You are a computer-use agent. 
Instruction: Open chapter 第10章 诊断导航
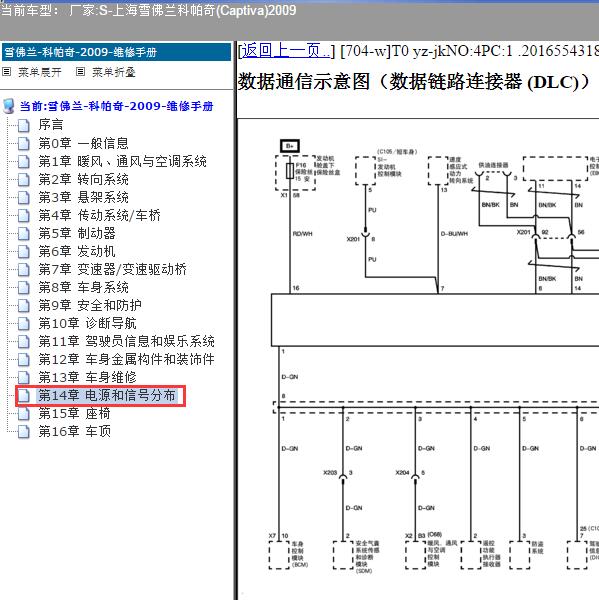[87, 323]
